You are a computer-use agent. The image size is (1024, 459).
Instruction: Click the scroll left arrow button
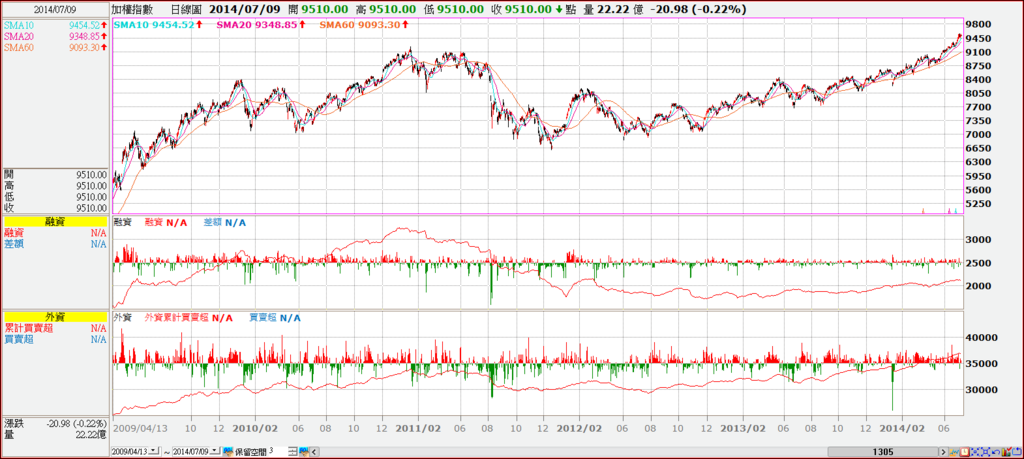314,452
